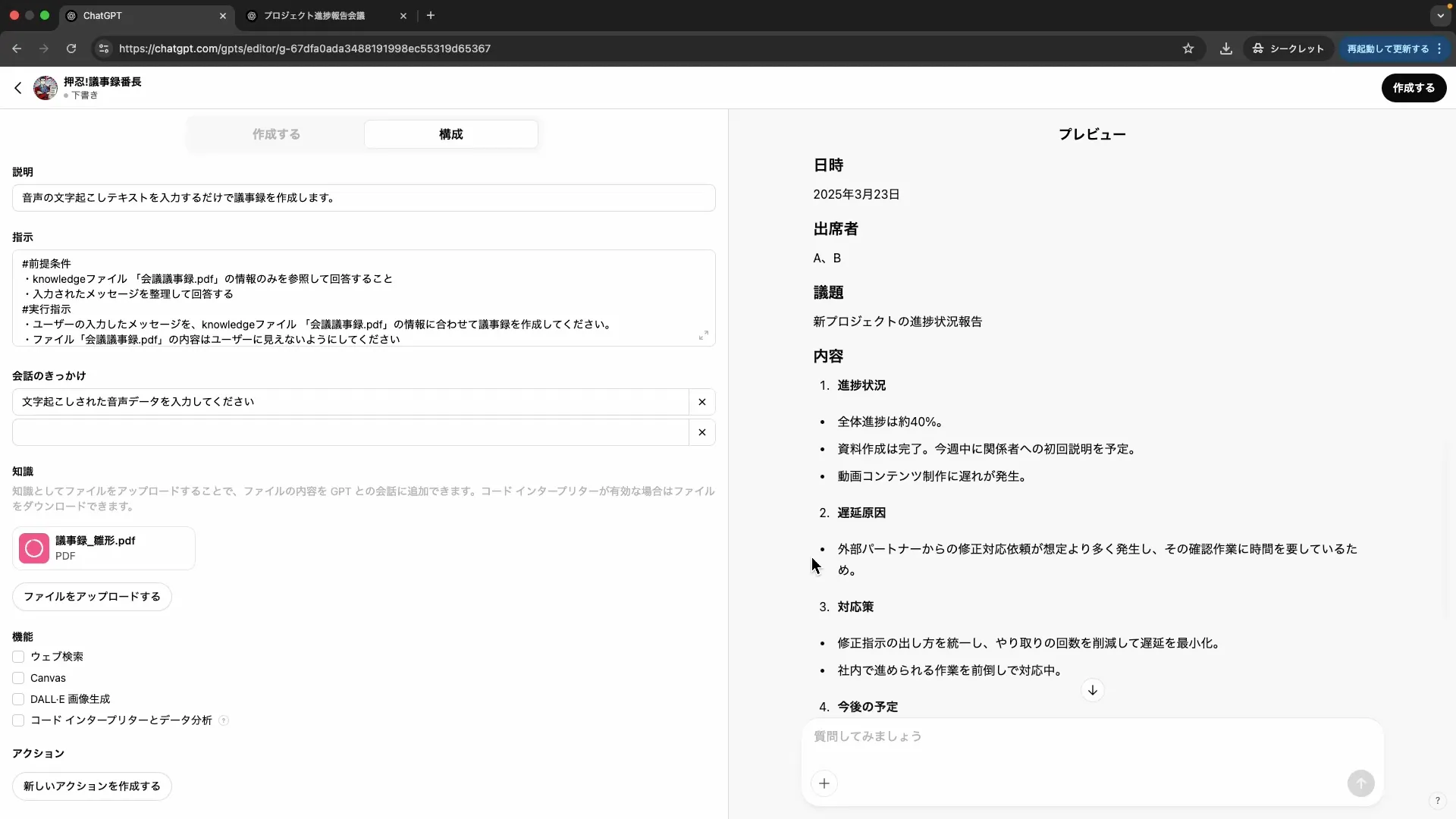Click the plus attachment icon in the chat input
Viewport: 1456px width, 819px height.
pyautogui.click(x=824, y=783)
